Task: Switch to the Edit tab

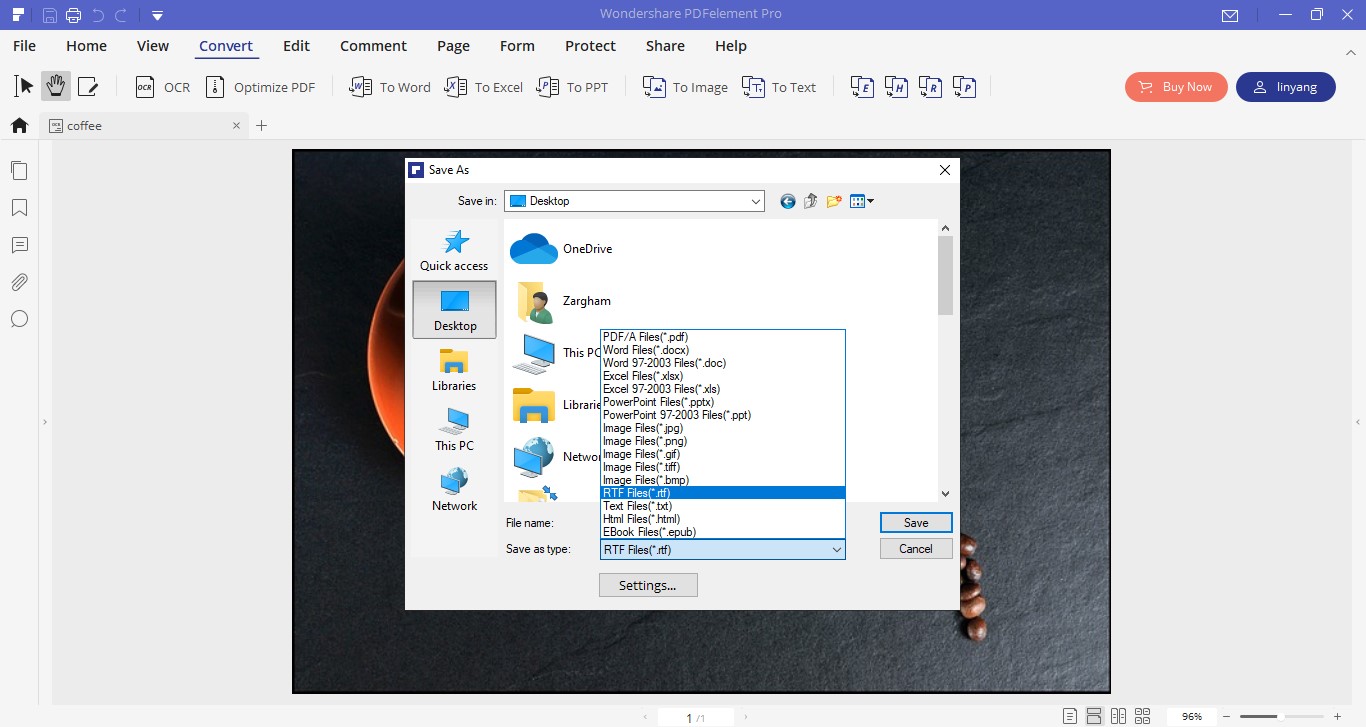Action: point(296,46)
